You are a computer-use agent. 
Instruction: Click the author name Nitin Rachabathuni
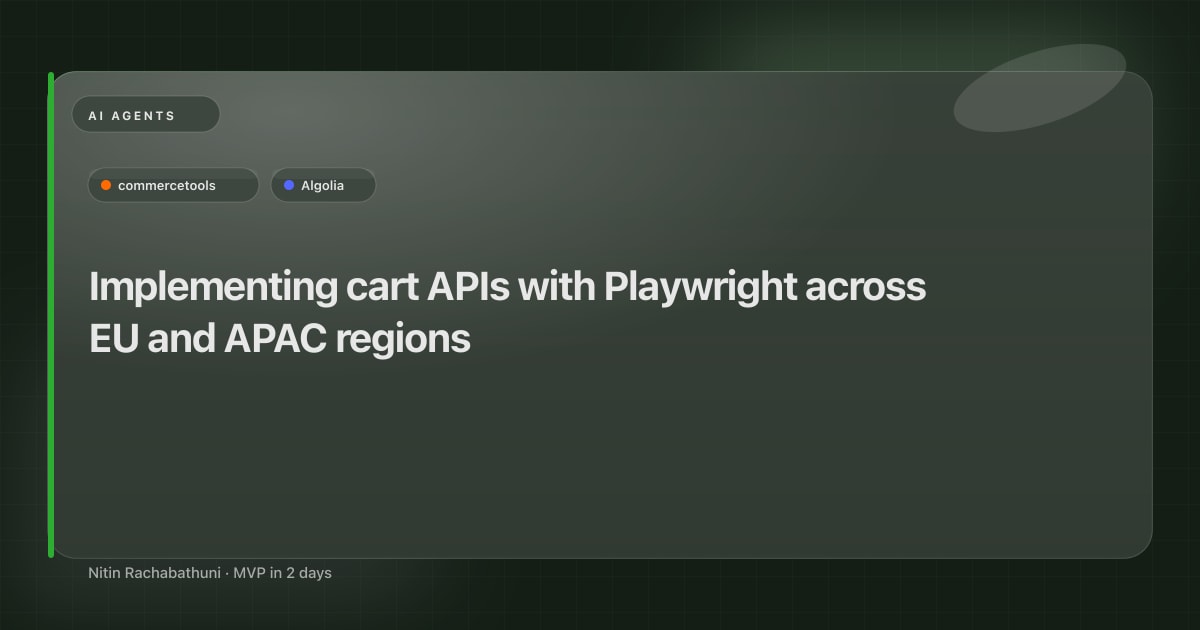pyautogui.click(x=154, y=573)
